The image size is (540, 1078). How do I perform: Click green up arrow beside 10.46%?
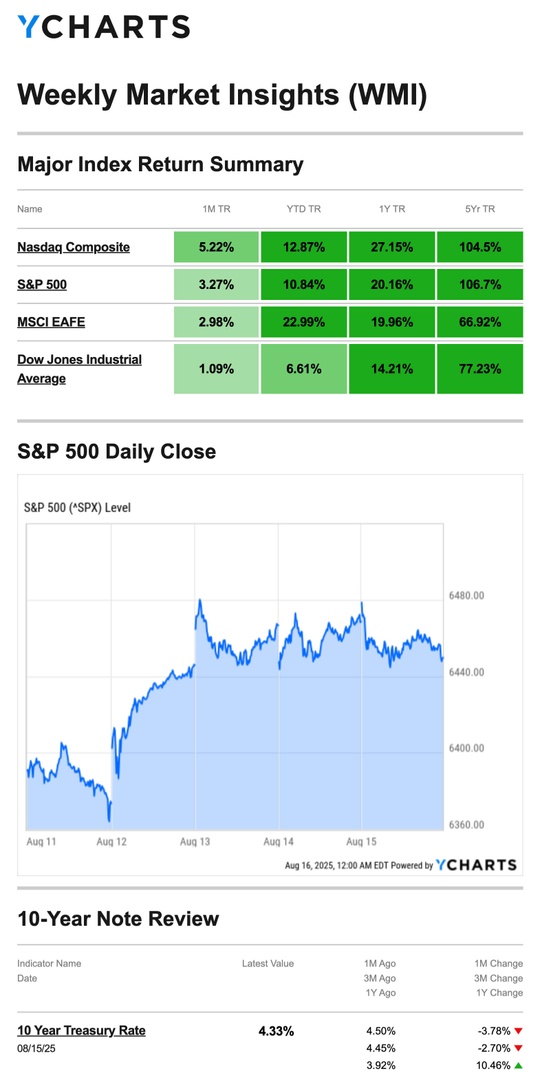(517, 1065)
